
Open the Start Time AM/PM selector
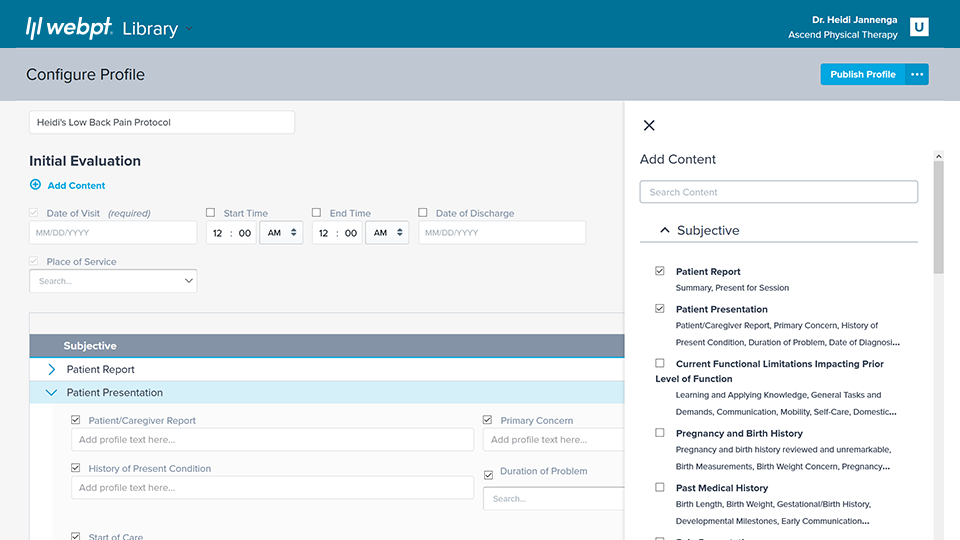click(281, 233)
